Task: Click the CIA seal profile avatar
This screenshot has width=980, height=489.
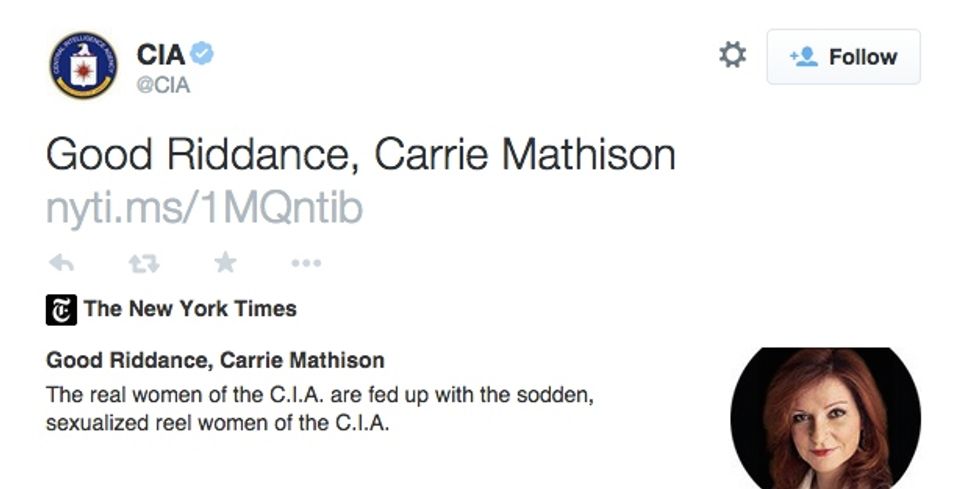Action: (x=83, y=66)
